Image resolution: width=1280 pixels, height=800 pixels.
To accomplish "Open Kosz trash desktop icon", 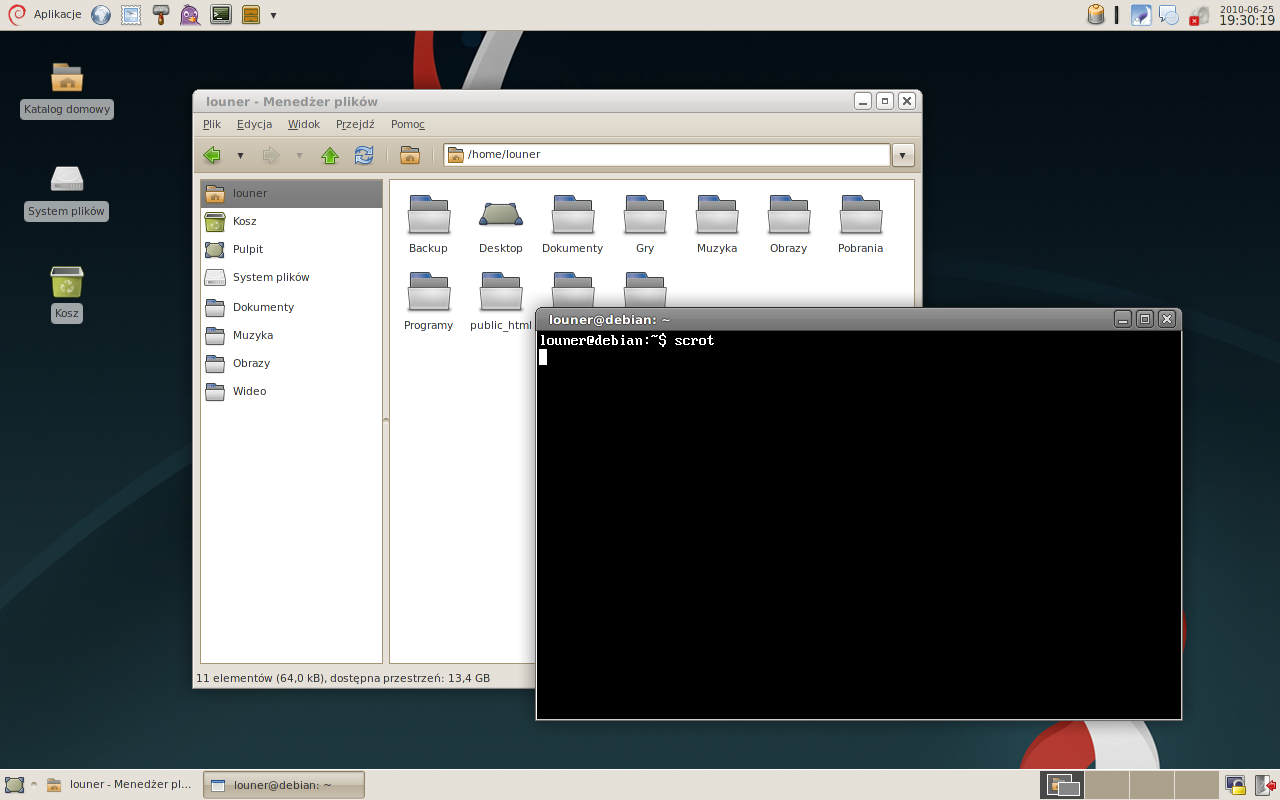I will [x=67, y=293].
